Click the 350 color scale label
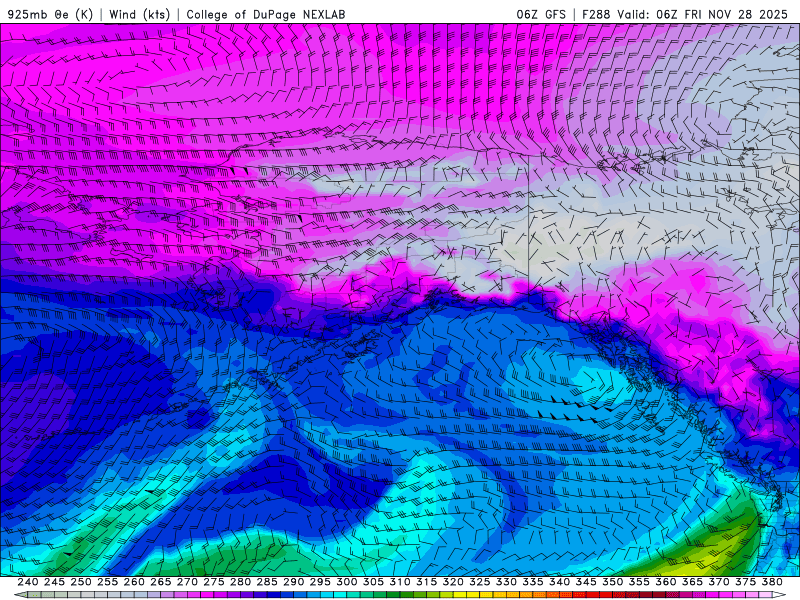Screen dimensions: 800x600 [612, 582]
